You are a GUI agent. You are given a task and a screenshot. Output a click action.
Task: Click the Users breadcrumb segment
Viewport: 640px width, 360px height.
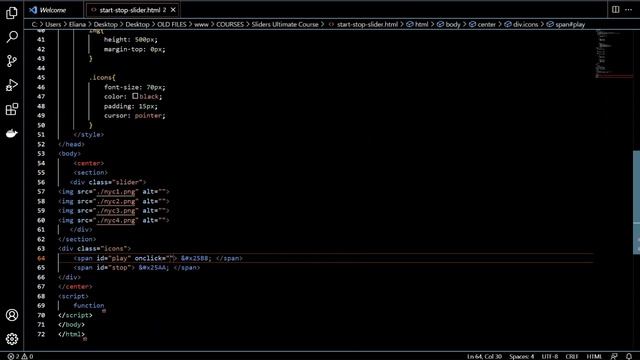(53, 24)
